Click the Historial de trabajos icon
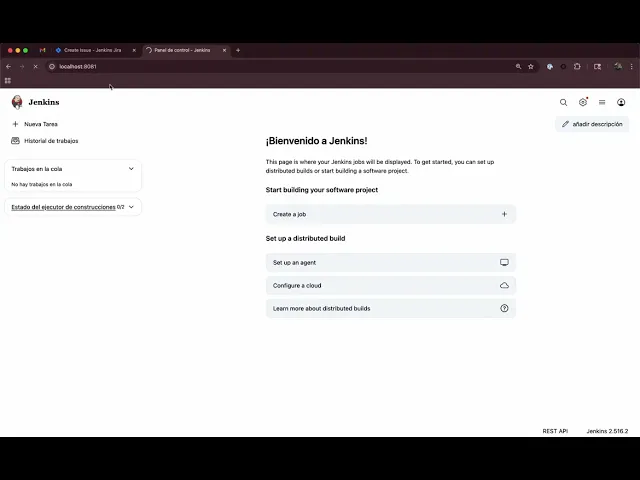The width and height of the screenshot is (640, 480). coord(16,141)
